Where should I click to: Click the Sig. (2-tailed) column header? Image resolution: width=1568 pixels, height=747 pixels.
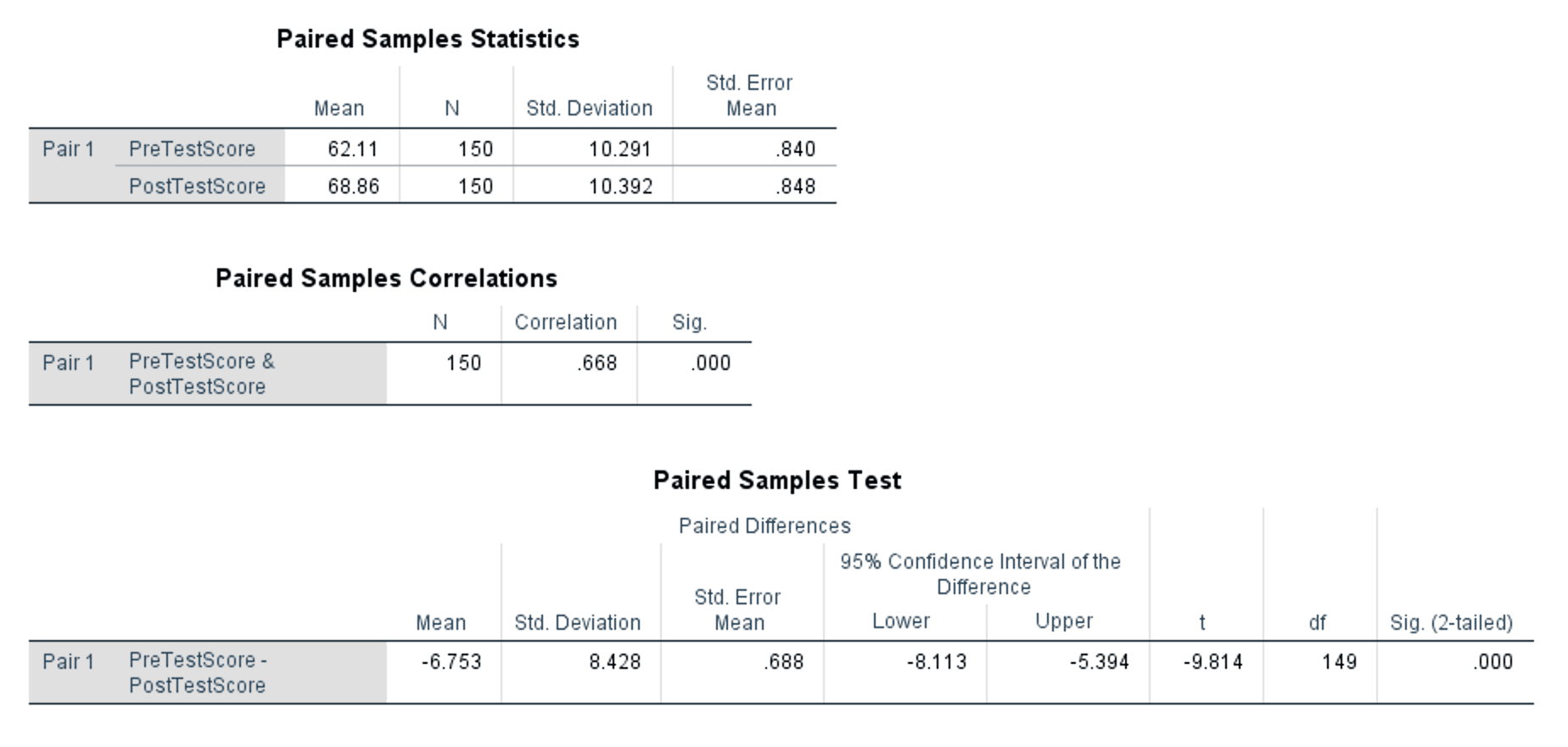(x=1451, y=623)
